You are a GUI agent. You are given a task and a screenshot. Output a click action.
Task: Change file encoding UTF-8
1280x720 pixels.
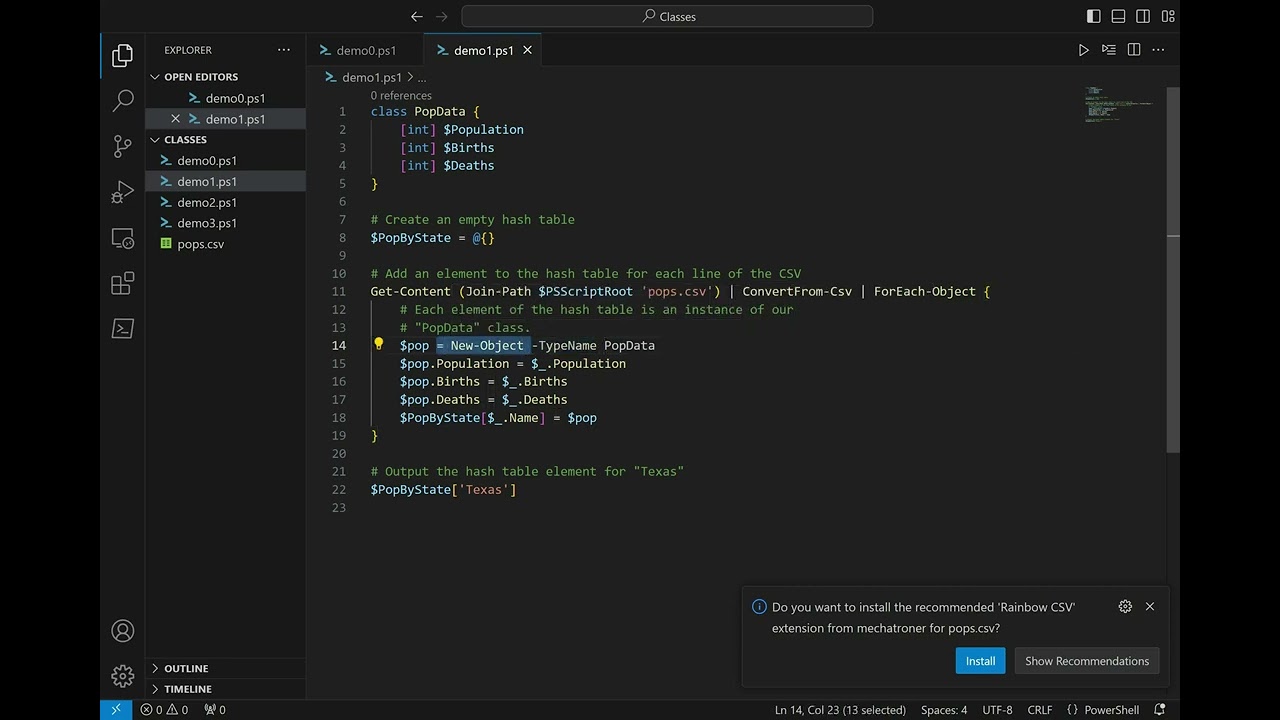(x=997, y=710)
